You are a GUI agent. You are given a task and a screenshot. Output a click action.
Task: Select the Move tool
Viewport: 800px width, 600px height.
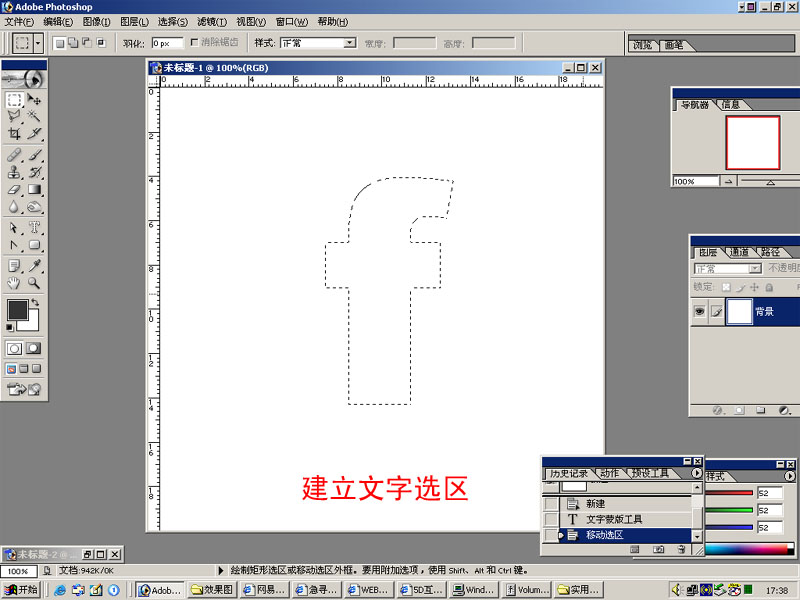(x=34, y=99)
